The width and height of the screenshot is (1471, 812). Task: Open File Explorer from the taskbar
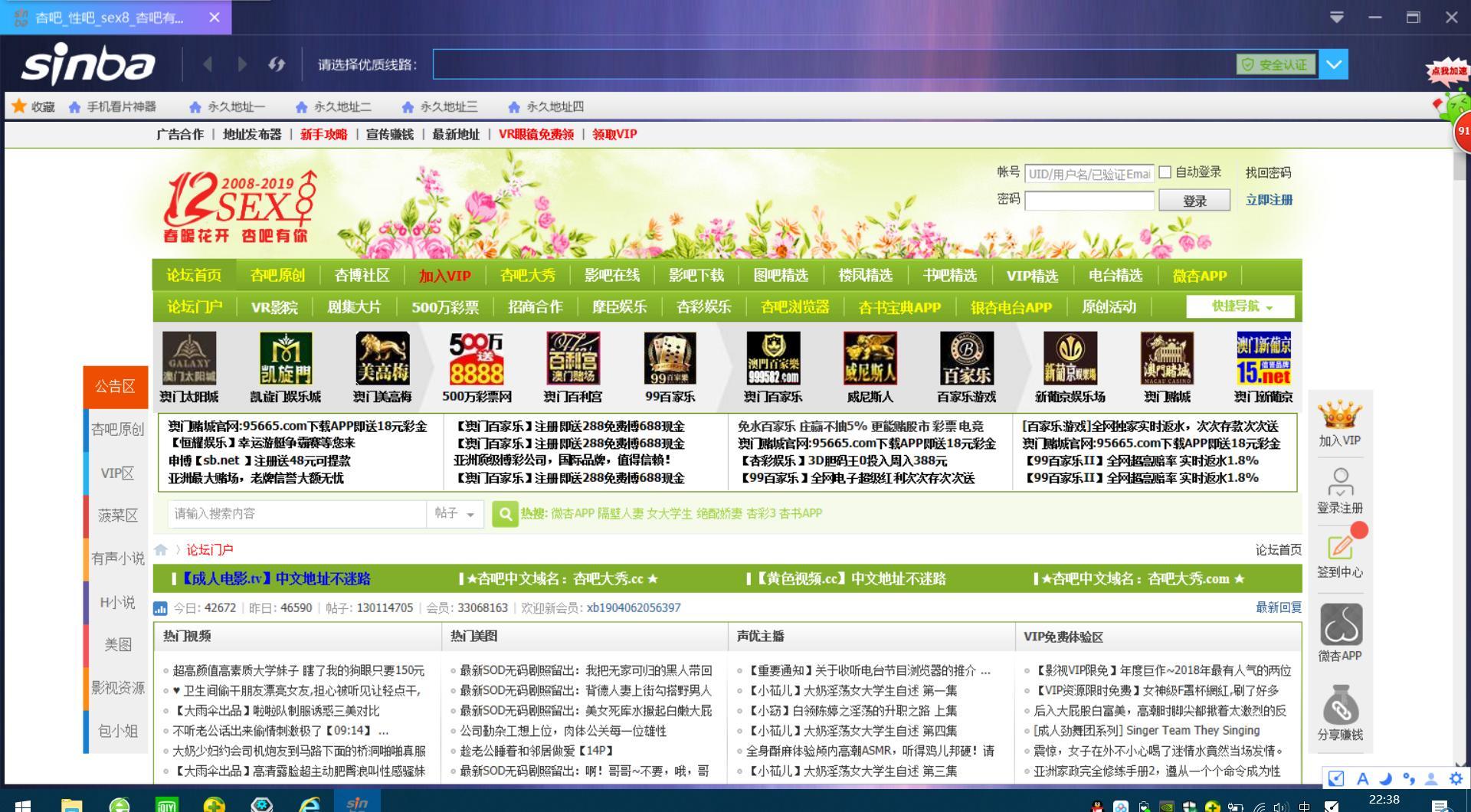(x=71, y=804)
